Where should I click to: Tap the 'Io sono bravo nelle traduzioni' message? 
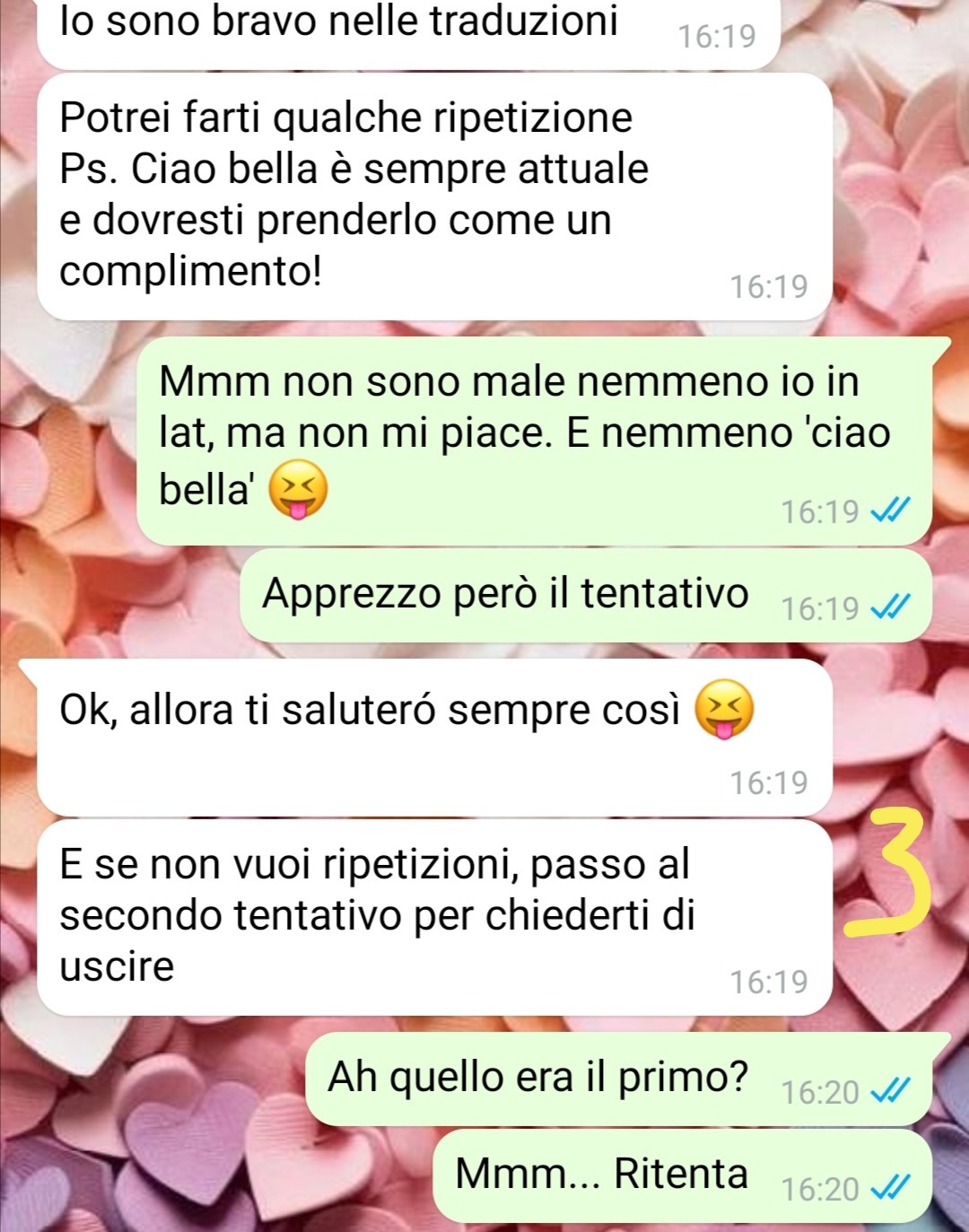408,31
